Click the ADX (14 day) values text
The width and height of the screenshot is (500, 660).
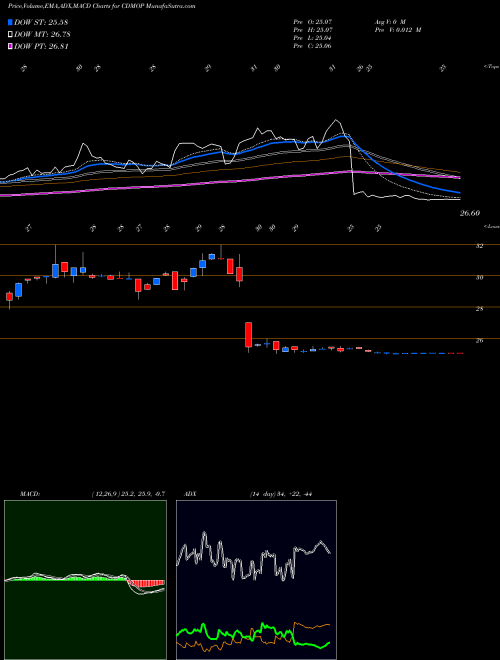pos(280,494)
